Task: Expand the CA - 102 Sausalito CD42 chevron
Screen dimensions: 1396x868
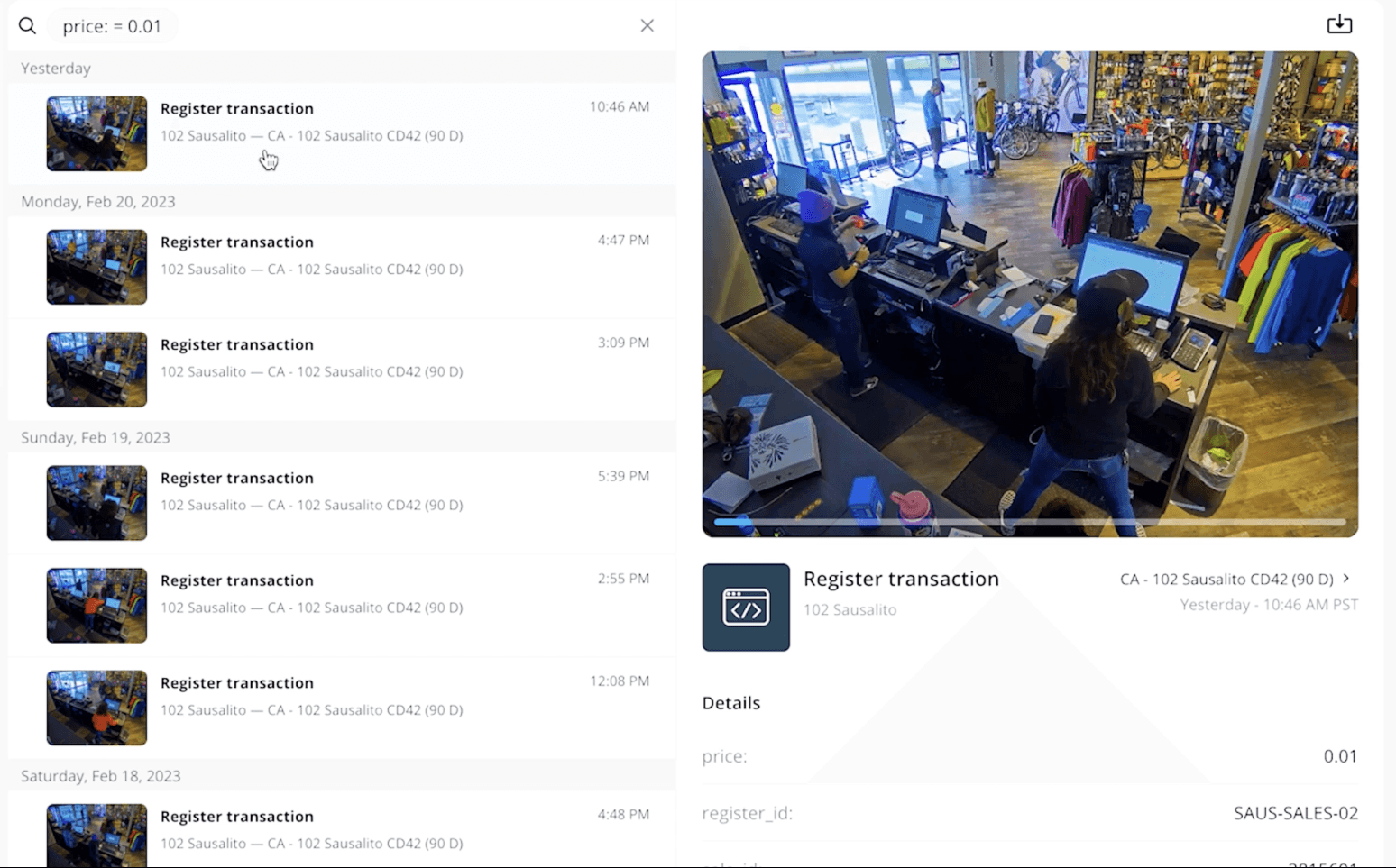Action: pyautogui.click(x=1346, y=579)
